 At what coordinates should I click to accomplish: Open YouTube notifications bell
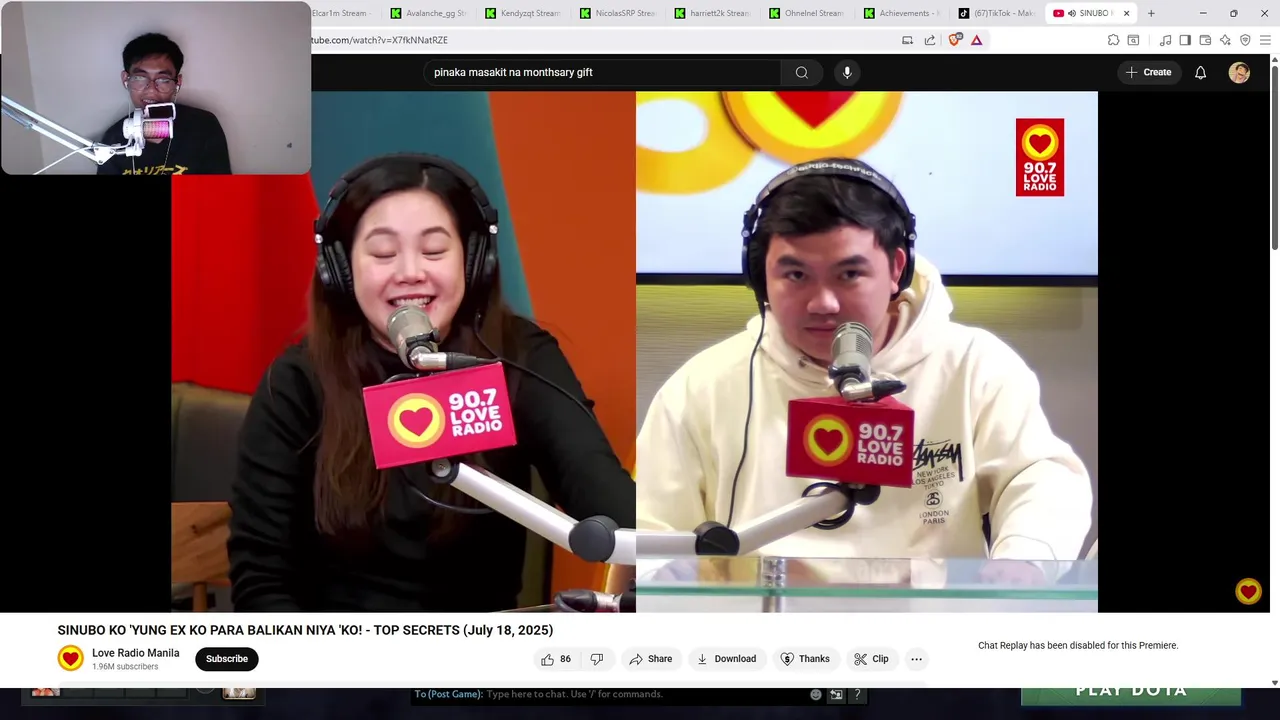pos(1200,72)
